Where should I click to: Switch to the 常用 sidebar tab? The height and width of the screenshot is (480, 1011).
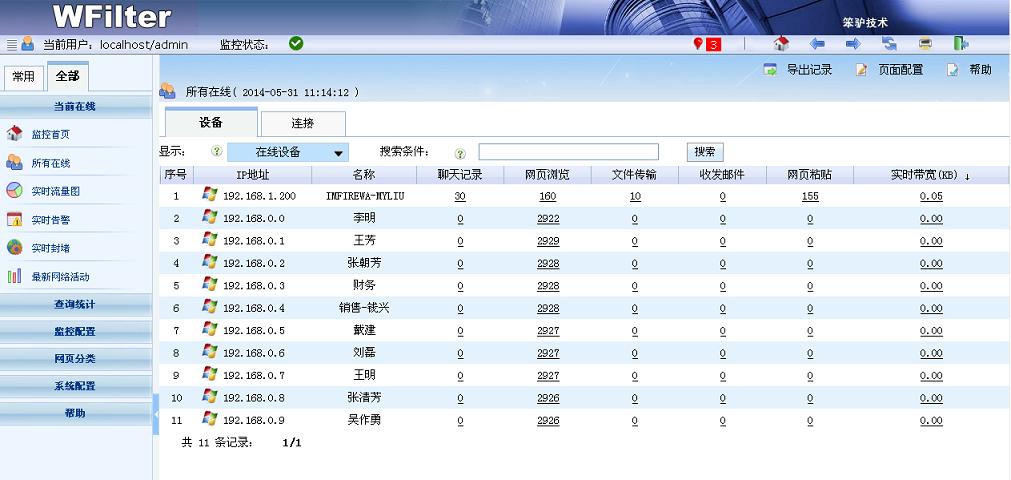[x=23, y=77]
